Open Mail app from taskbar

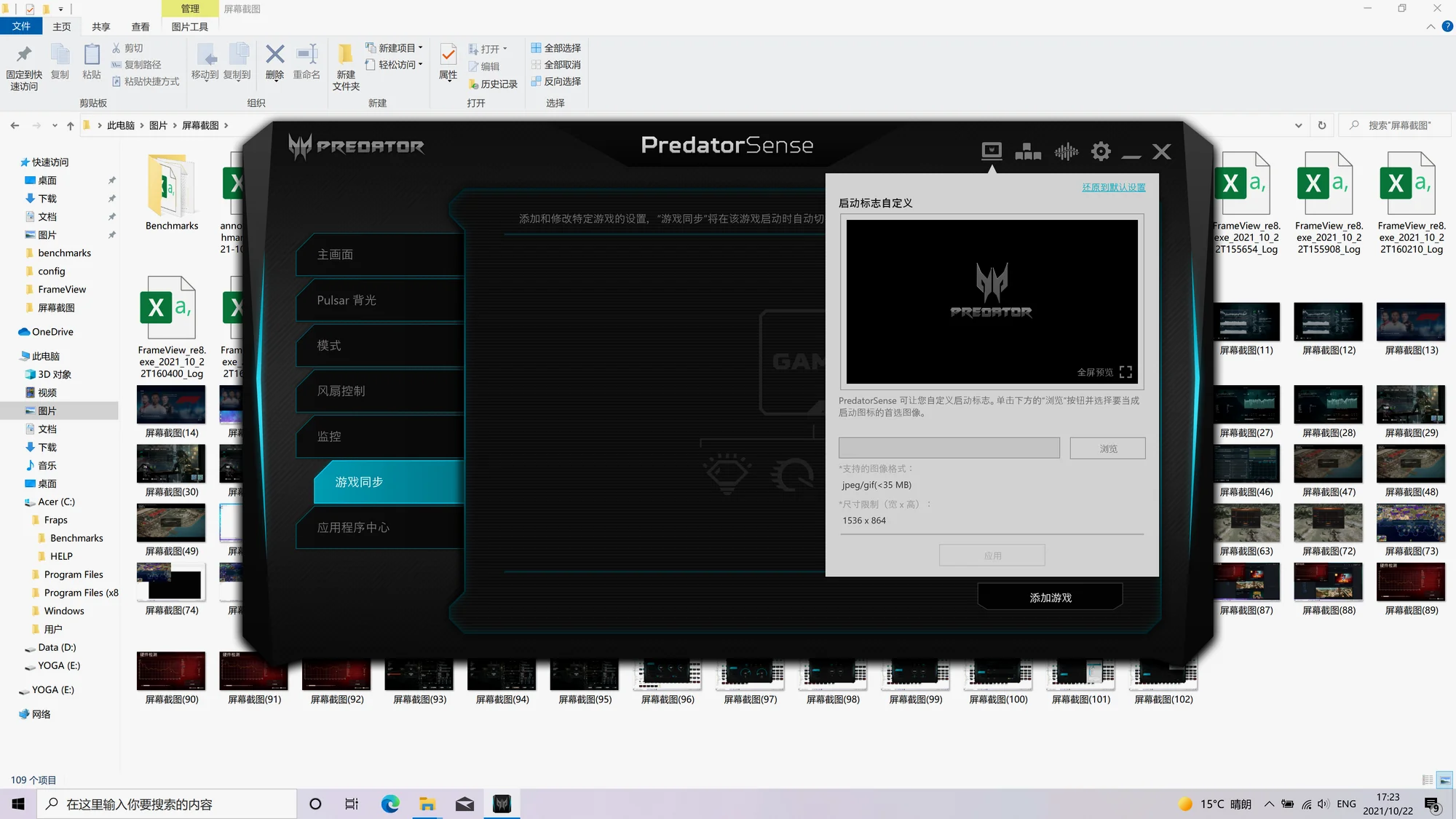click(x=464, y=804)
